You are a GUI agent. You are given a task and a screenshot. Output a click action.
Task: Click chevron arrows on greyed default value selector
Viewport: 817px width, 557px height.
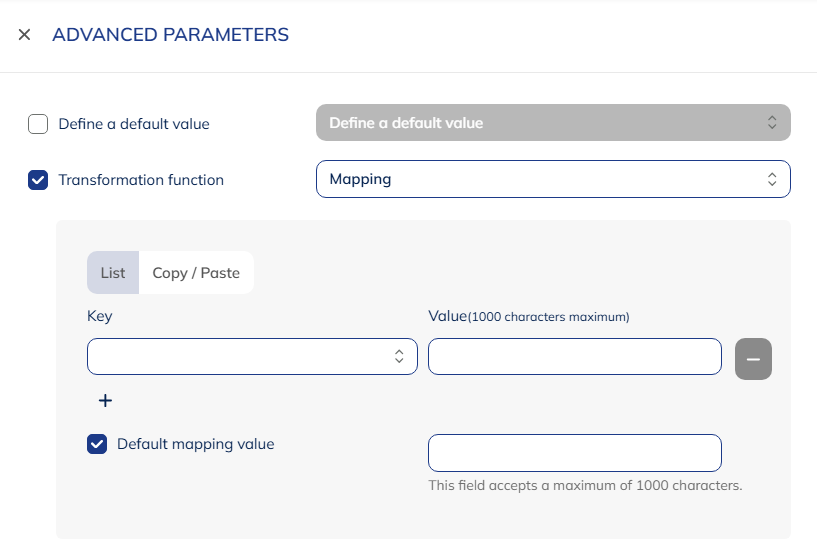771,123
